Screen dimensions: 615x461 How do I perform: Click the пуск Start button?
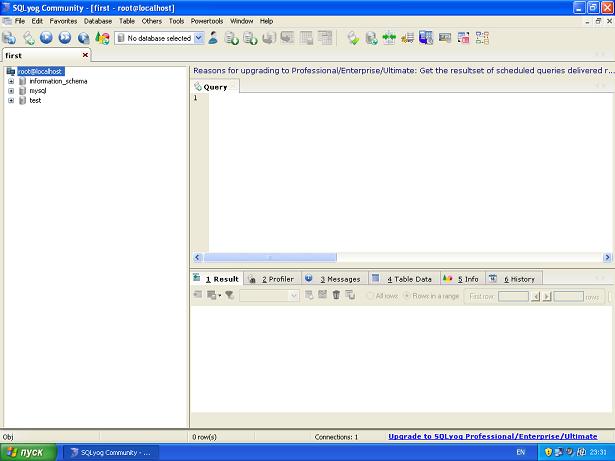[x=28, y=452]
